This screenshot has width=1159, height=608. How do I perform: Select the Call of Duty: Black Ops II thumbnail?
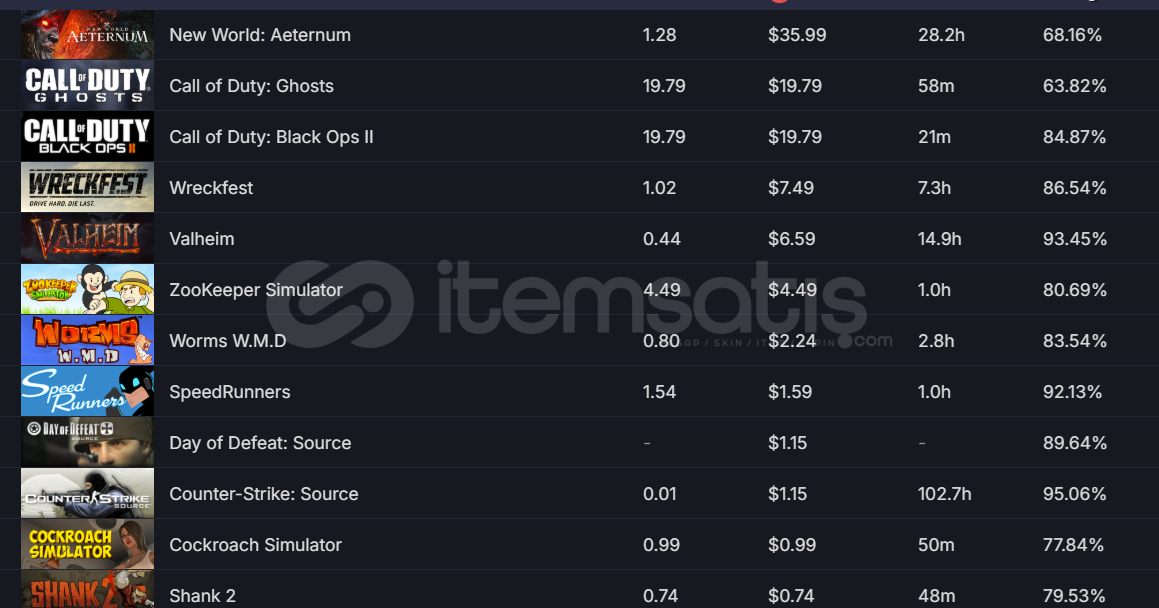coord(87,137)
